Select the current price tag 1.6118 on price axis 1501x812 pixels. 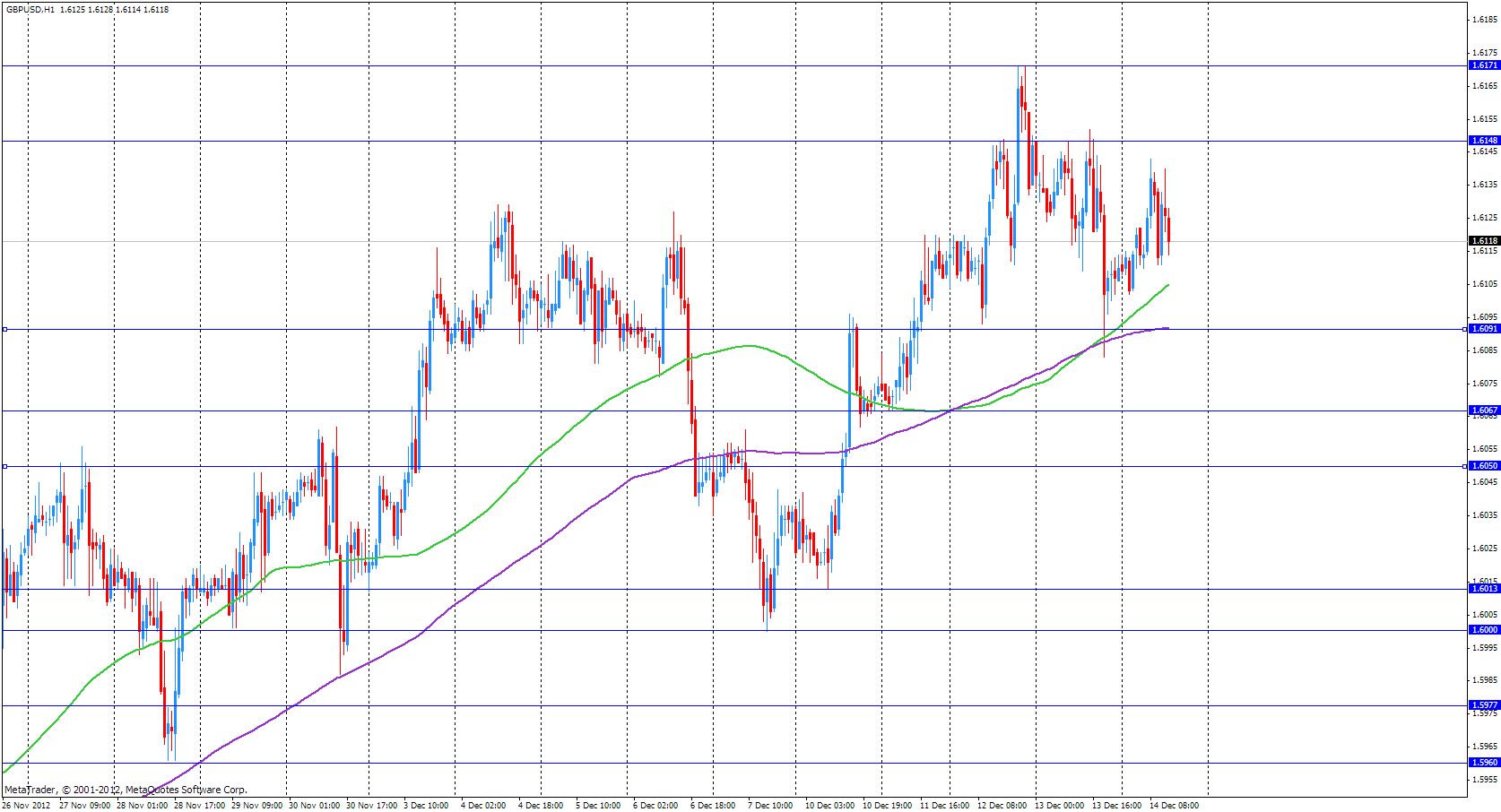(x=1485, y=241)
